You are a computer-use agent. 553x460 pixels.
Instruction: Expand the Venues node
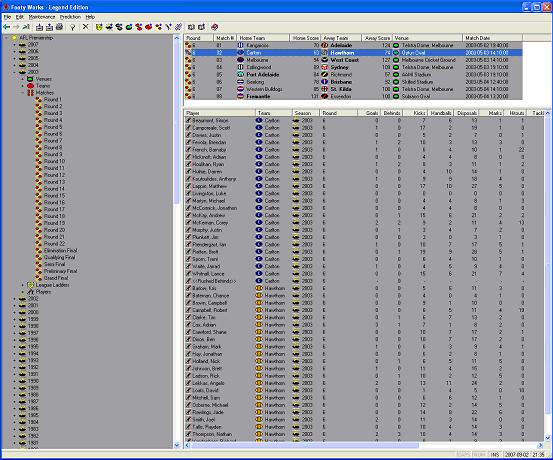[x=23, y=79]
